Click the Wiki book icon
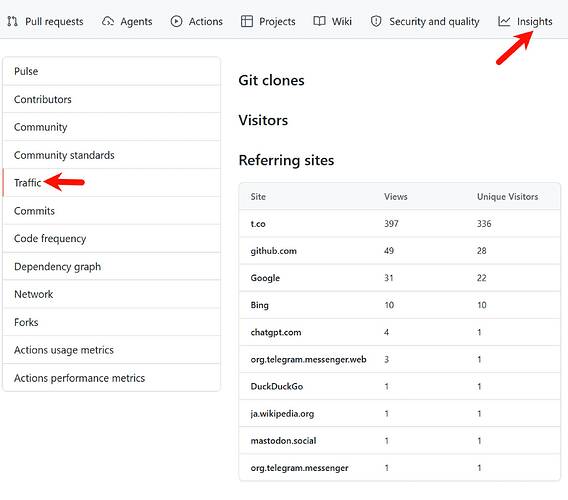568x500 pixels. [x=319, y=21]
